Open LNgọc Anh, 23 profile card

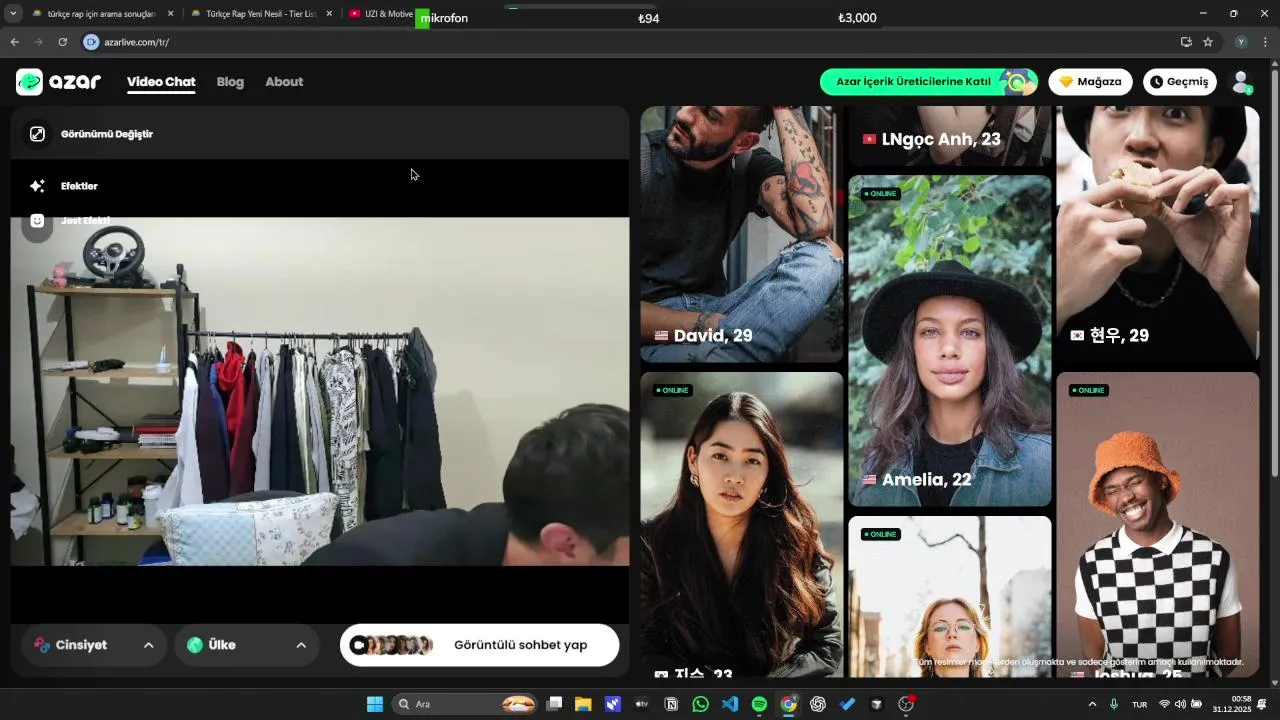click(950, 136)
